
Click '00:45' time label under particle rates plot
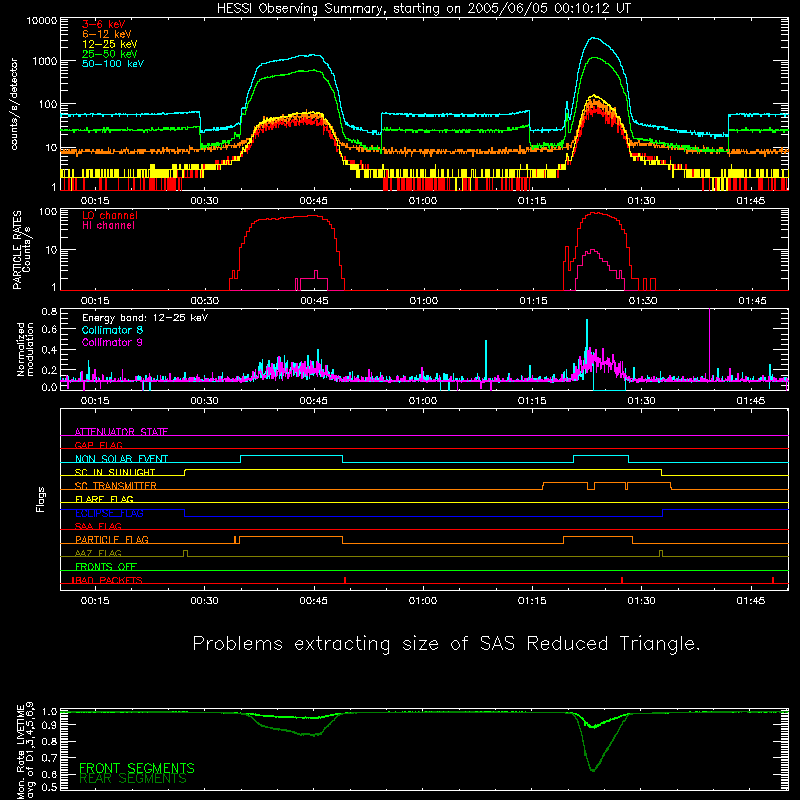click(314, 301)
